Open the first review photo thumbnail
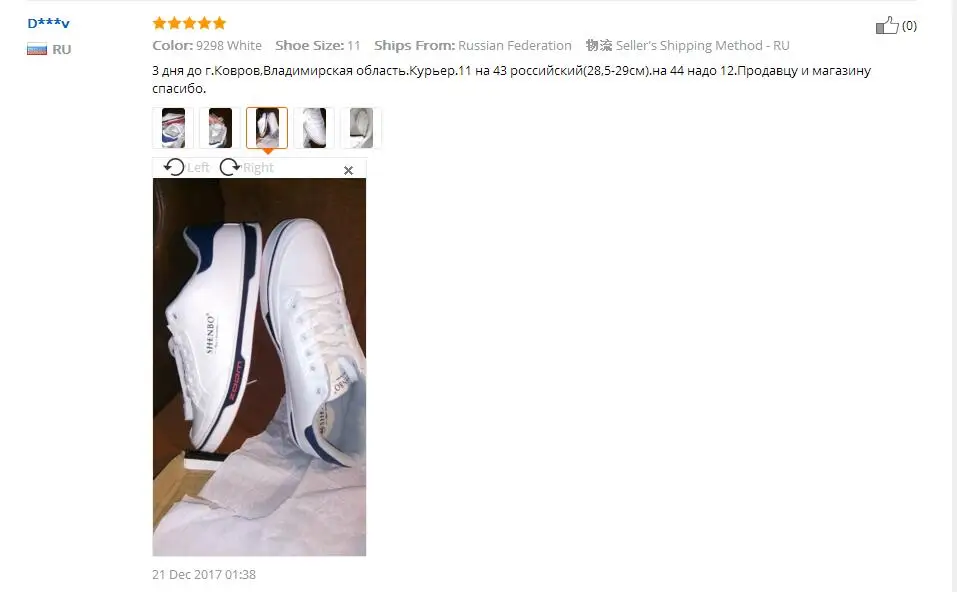The width and height of the screenshot is (957, 592). [173, 128]
